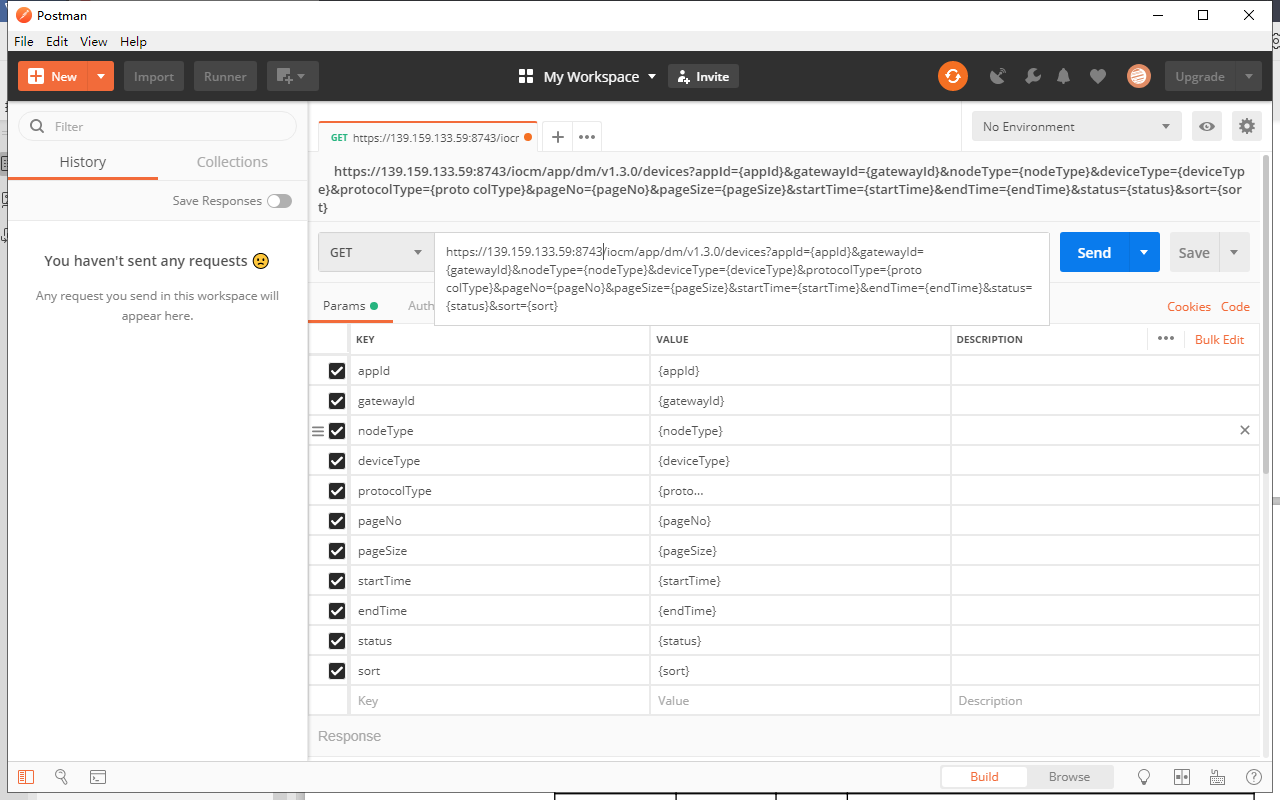Uncheck the appId parameter checkbox

(x=337, y=371)
